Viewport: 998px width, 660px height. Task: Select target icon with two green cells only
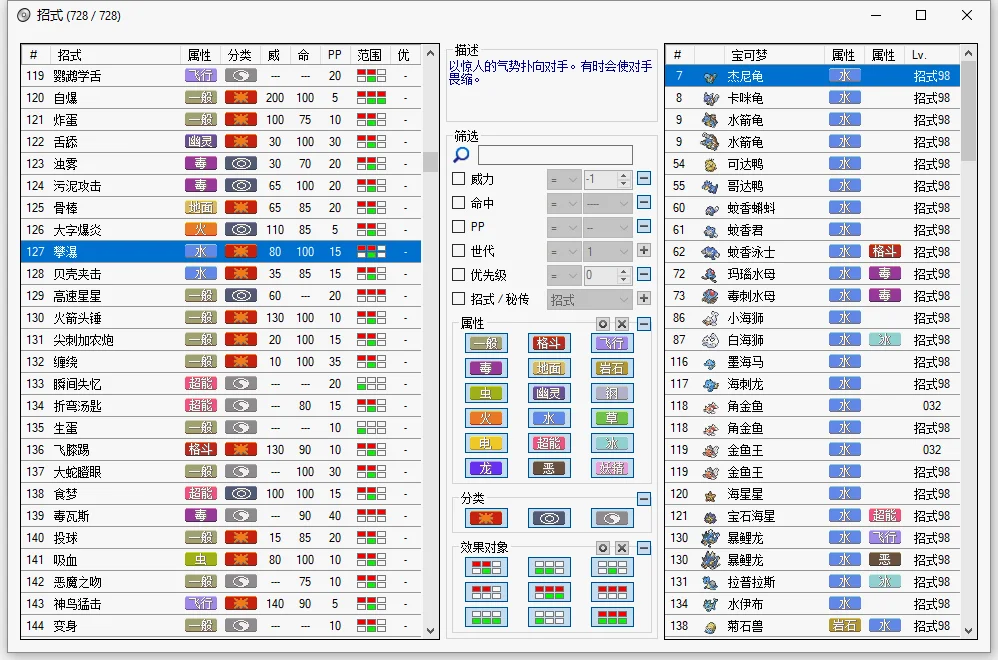click(549, 567)
